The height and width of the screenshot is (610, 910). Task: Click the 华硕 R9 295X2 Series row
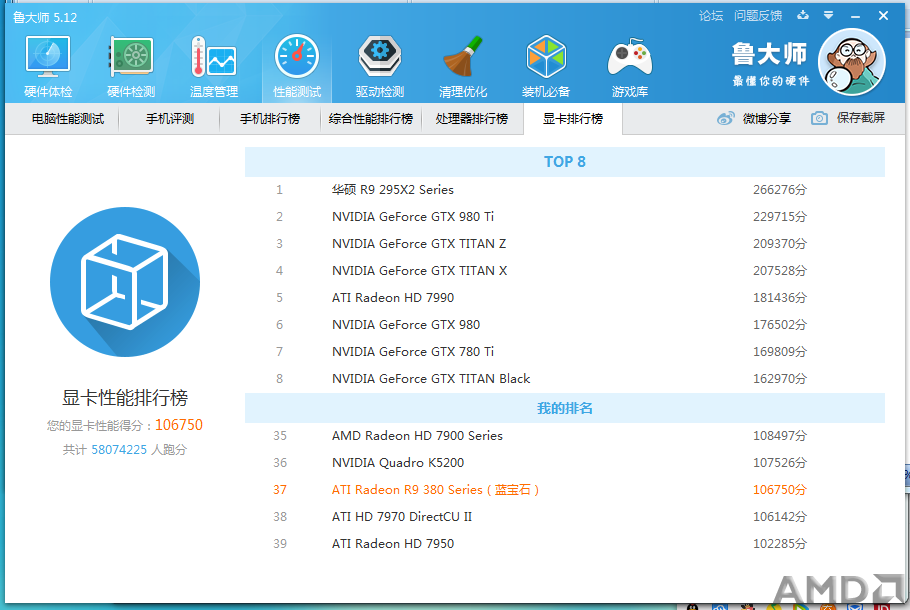565,190
